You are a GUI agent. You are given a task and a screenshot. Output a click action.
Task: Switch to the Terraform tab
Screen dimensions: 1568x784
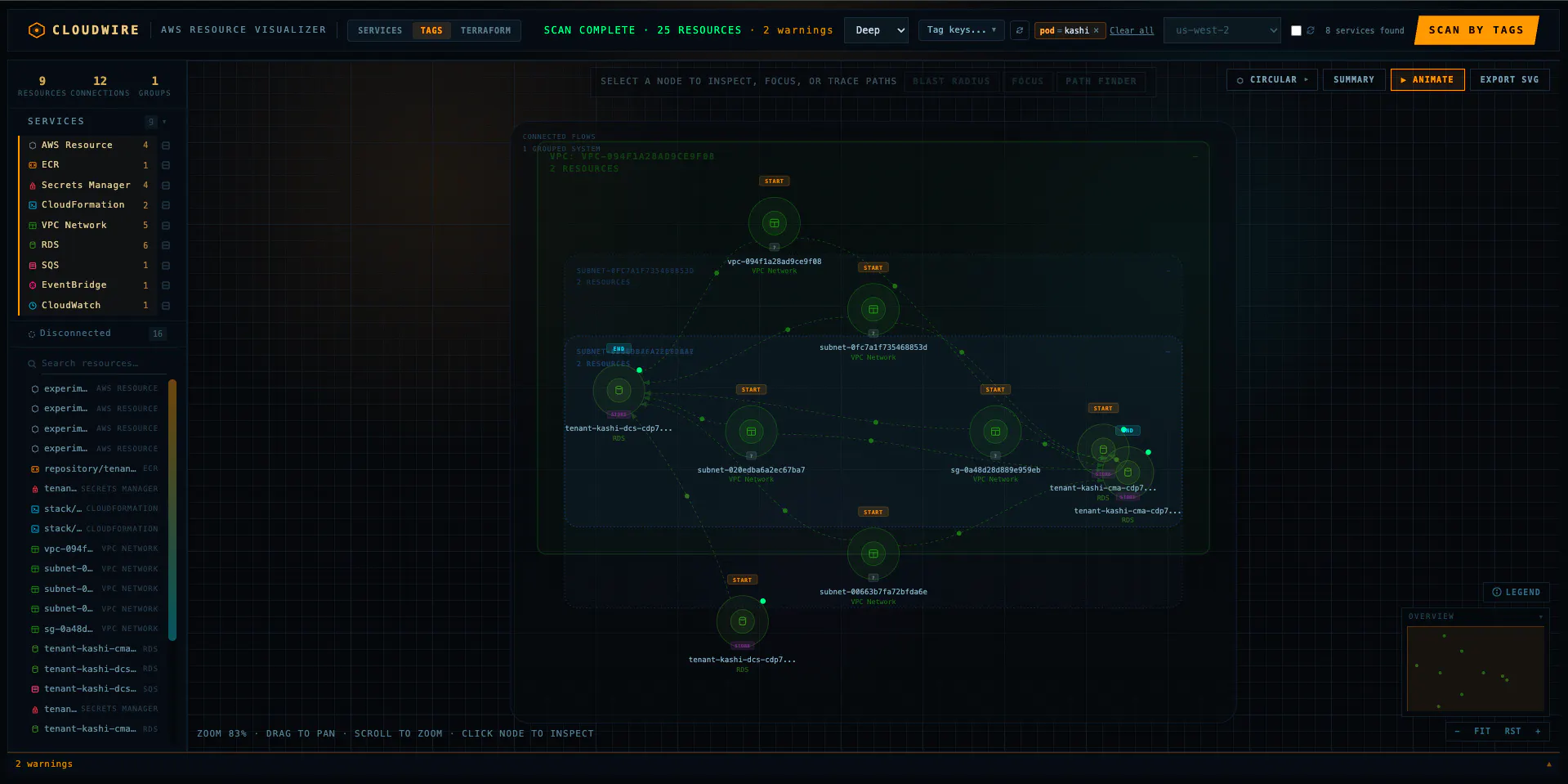coord(485,31)
